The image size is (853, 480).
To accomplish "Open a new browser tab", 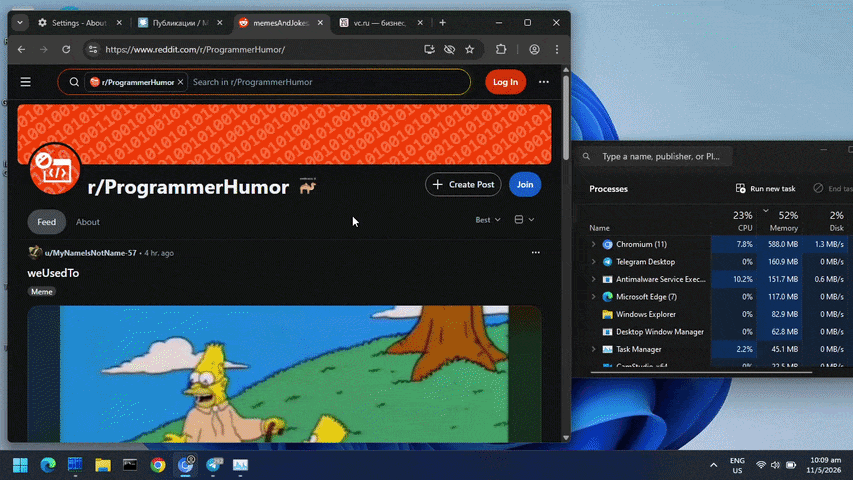I will click(442, 23).
